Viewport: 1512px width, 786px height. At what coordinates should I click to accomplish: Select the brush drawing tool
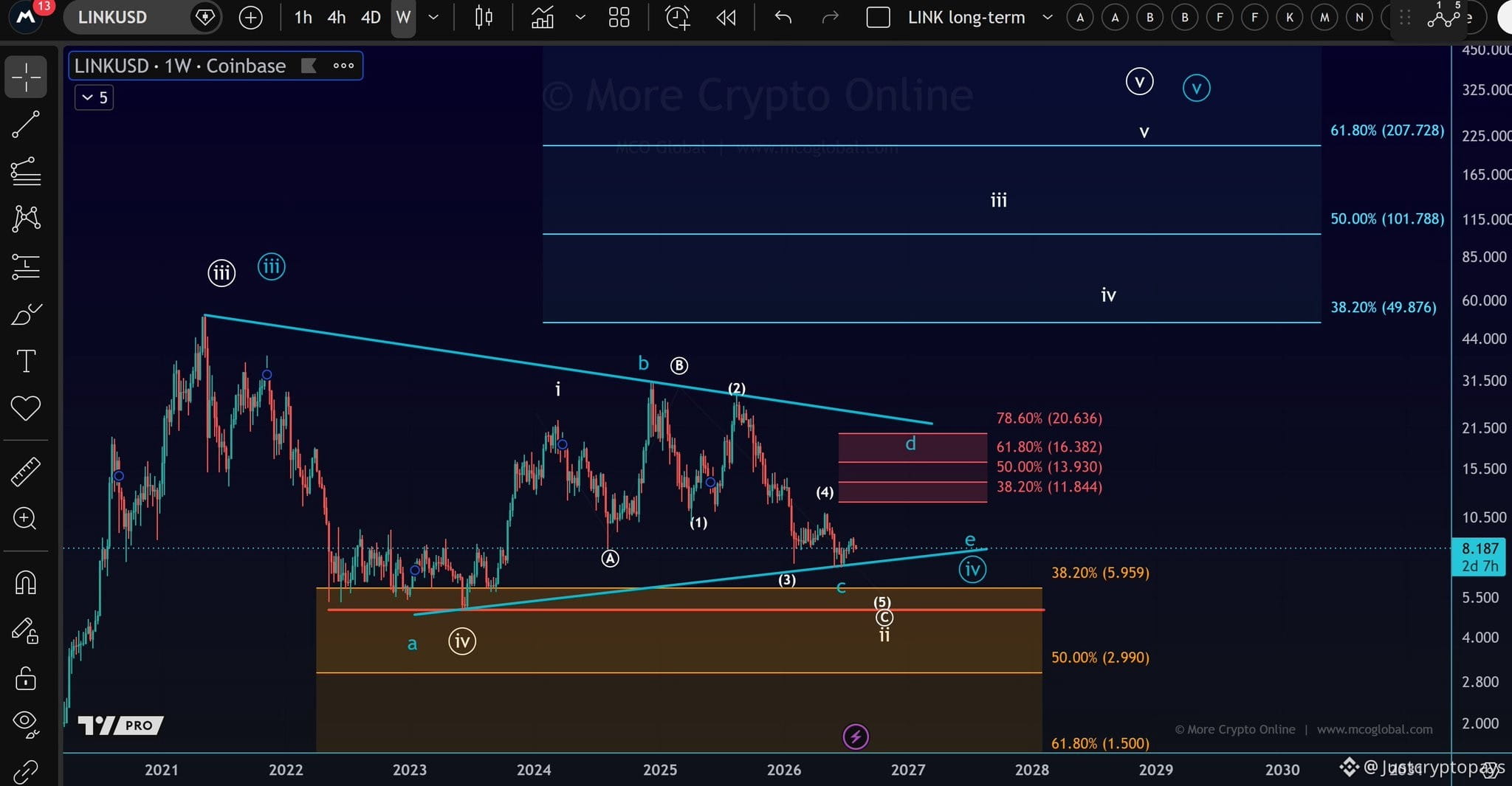tap(26, 314)
